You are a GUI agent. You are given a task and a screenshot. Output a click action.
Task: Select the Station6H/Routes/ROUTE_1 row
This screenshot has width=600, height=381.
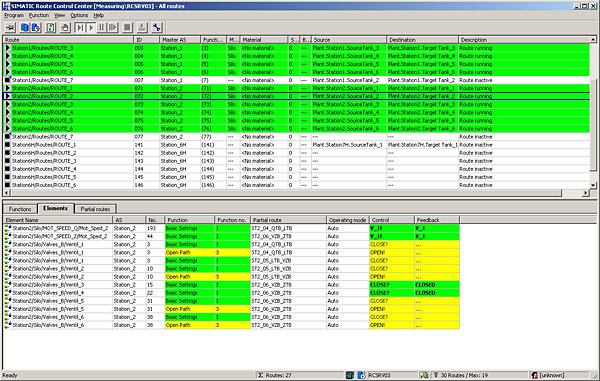point(297,145)
